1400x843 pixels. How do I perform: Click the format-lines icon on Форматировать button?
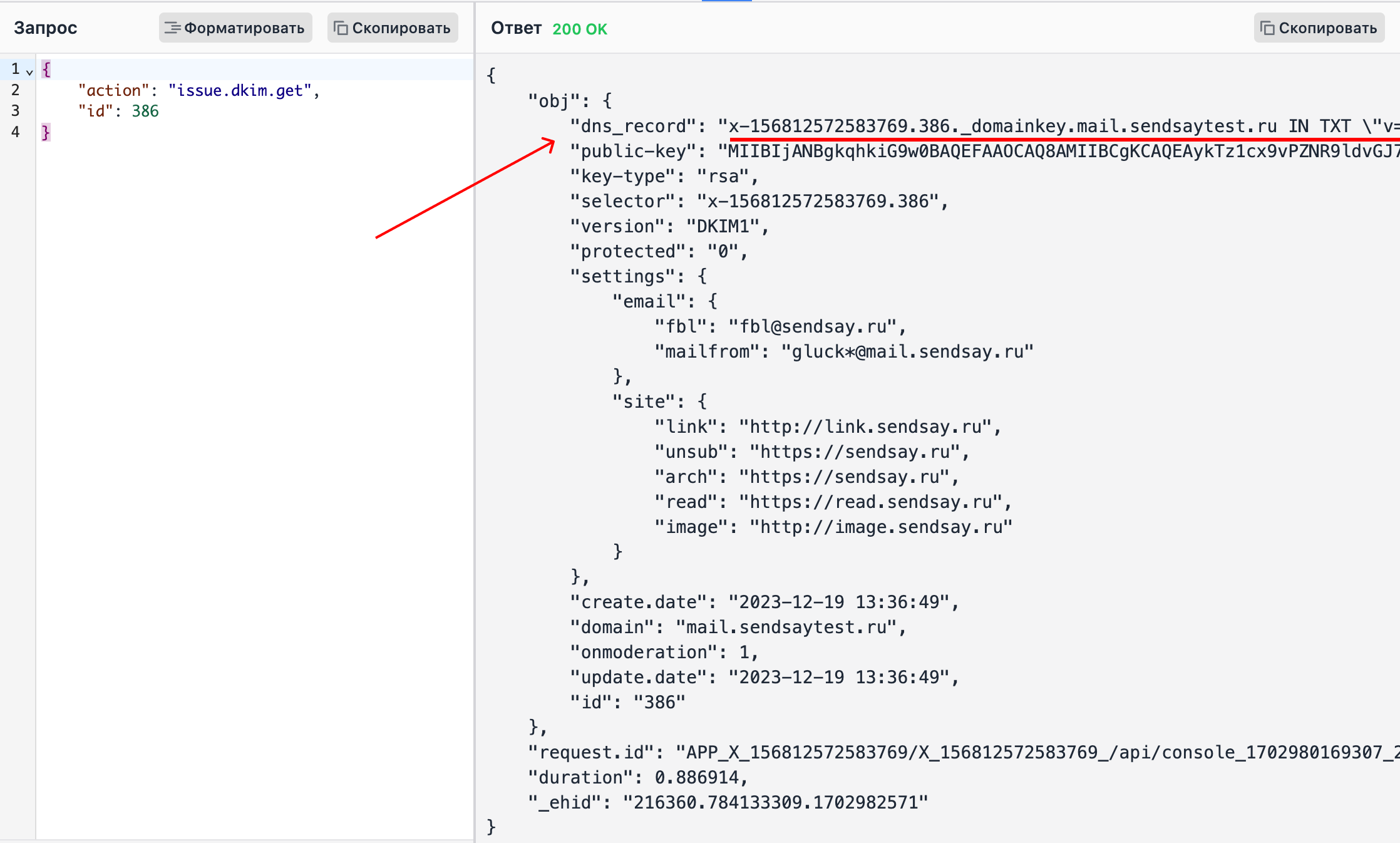coord(173,28)
